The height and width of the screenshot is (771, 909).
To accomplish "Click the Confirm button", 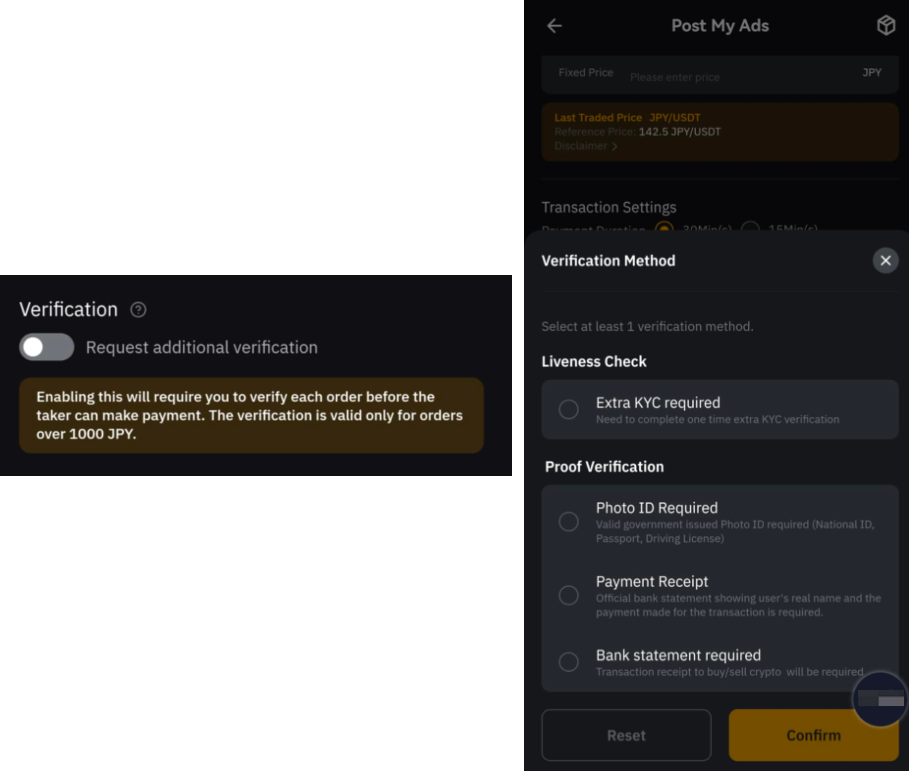I will coord(813,735).
